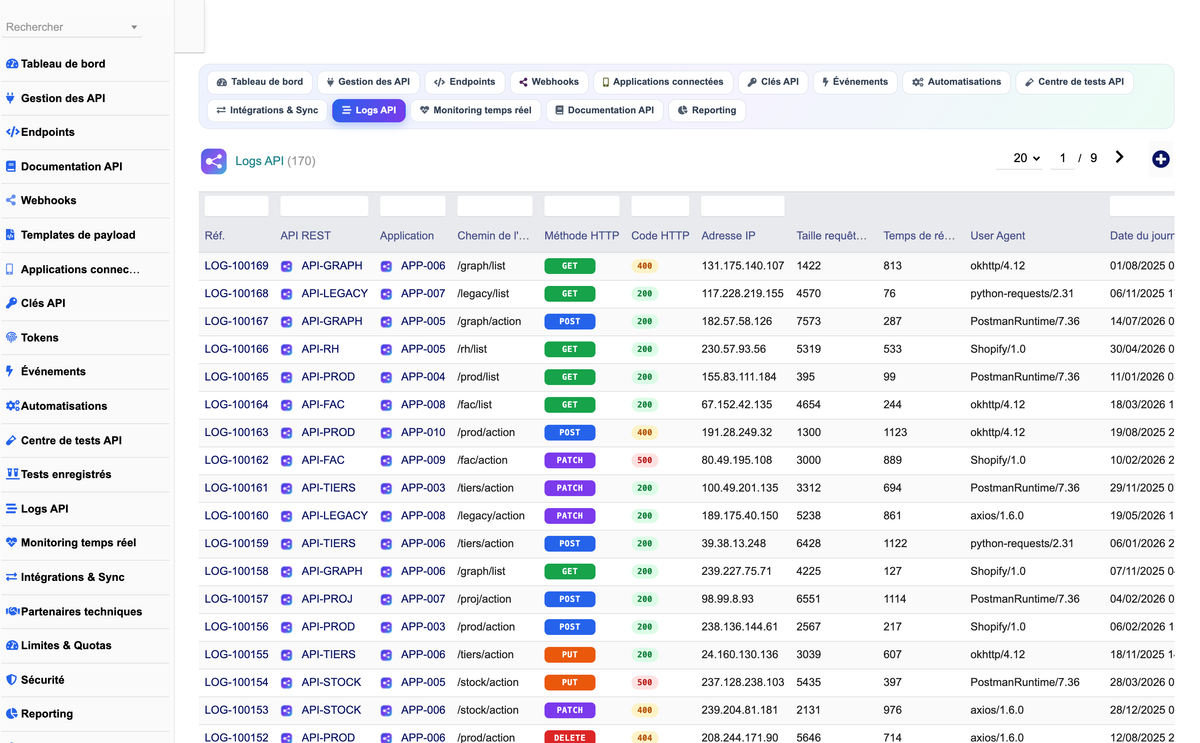Open APP-004 application link
Screen dimensions: 1200x743
[x=423, y=377]
